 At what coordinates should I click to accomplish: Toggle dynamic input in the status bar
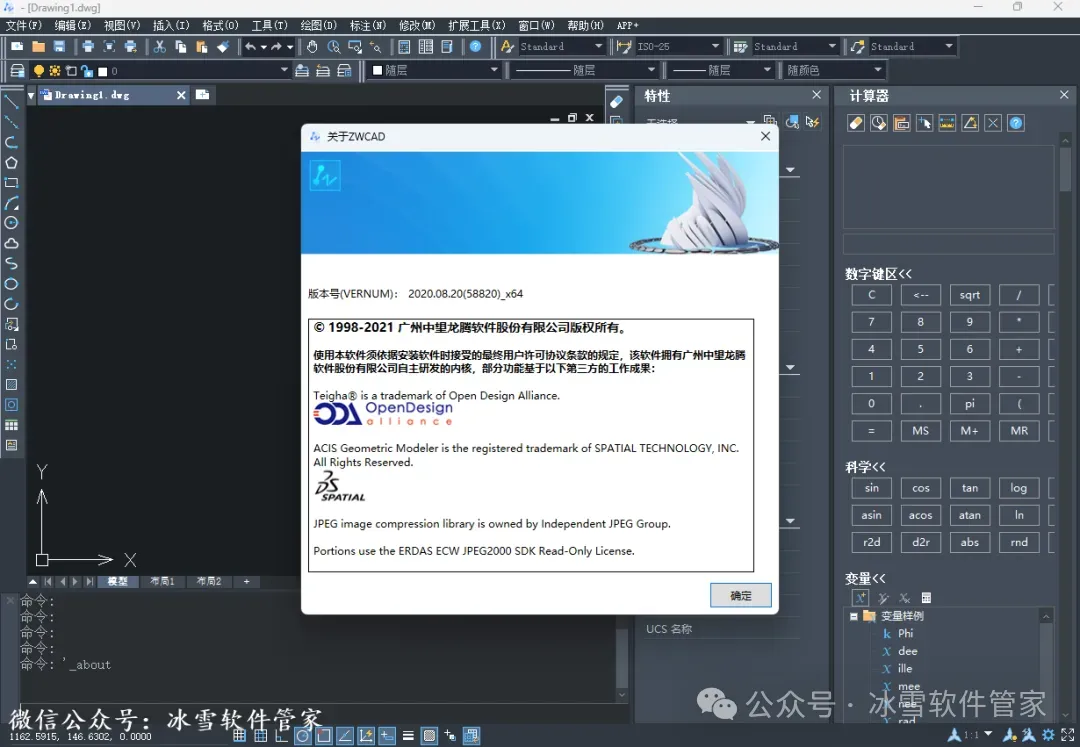[x=387, y=735]
